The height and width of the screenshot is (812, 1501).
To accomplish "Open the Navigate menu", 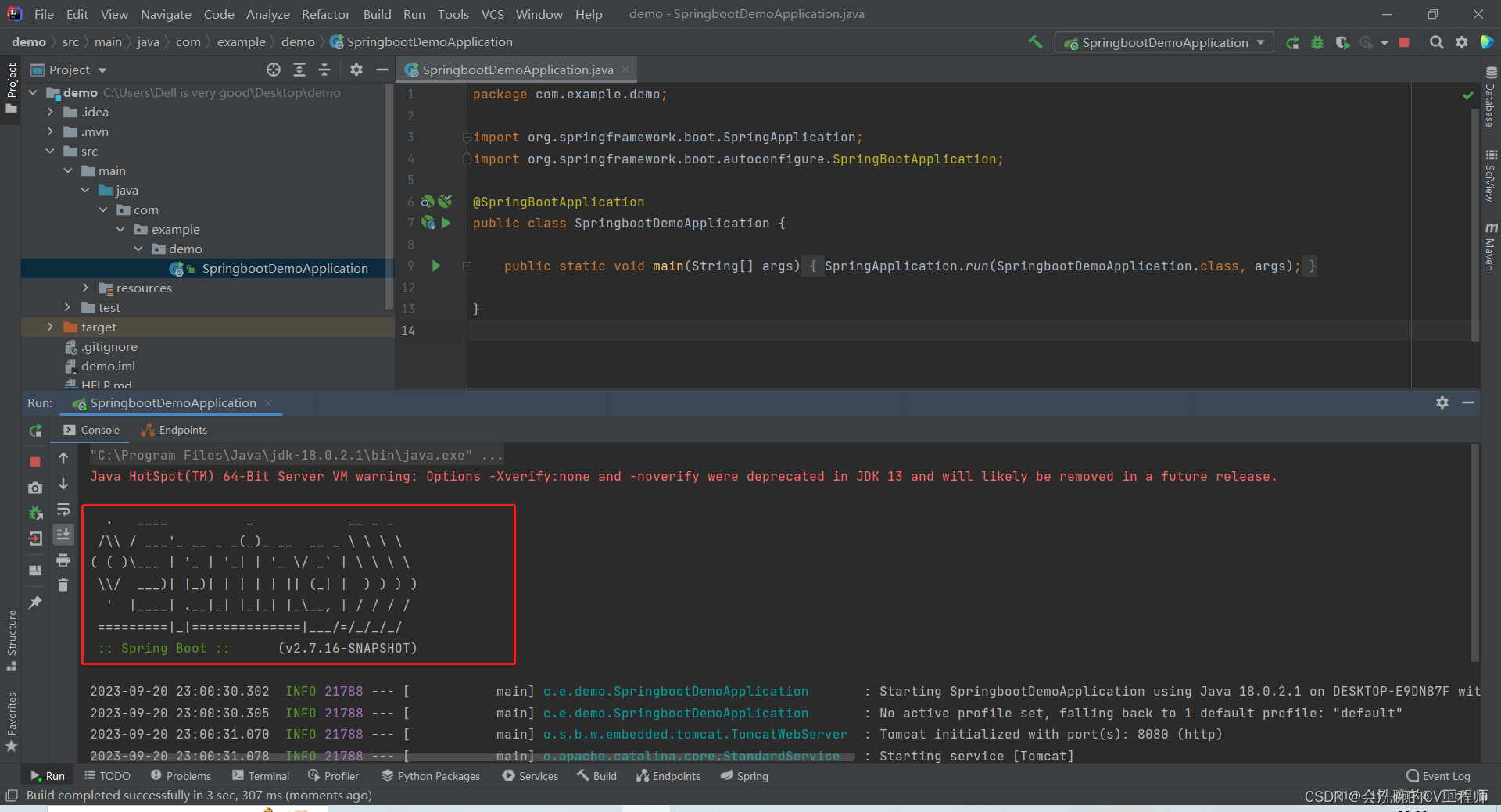I will 166,14.
